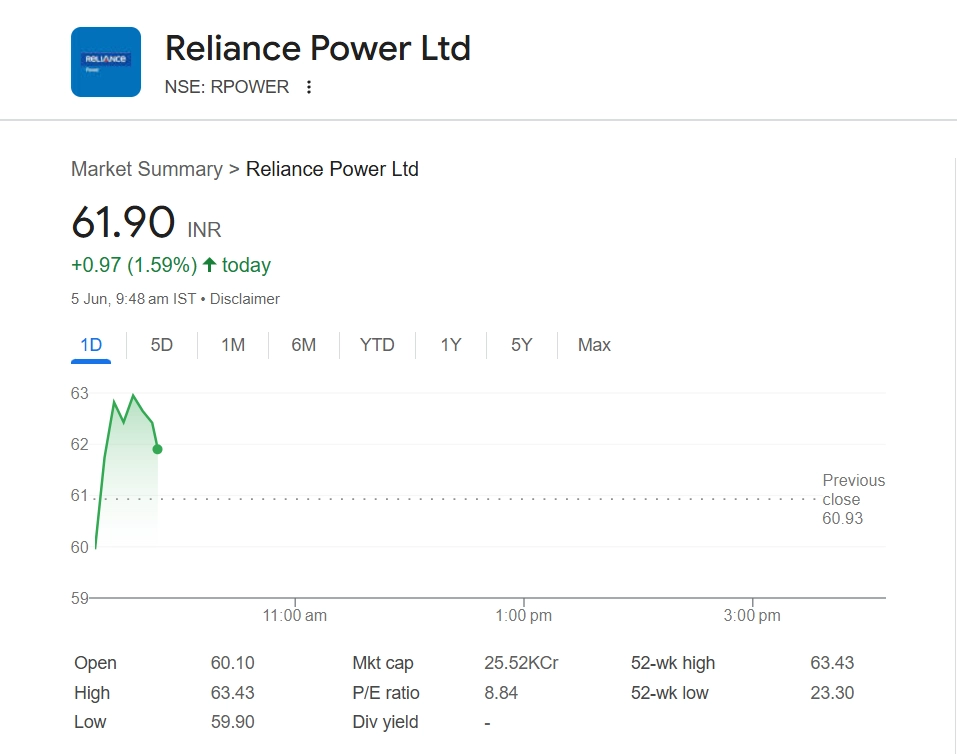The image size is (957, 754).
Task: Switch to the 1M chart tab
Action: click(233, 345)
